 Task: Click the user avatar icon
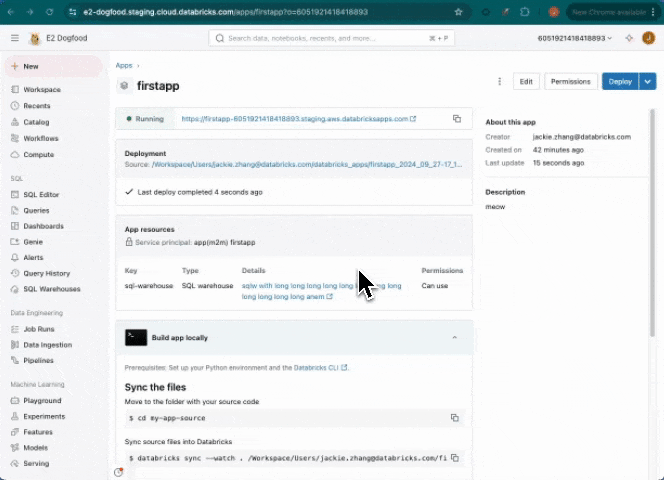648,38
